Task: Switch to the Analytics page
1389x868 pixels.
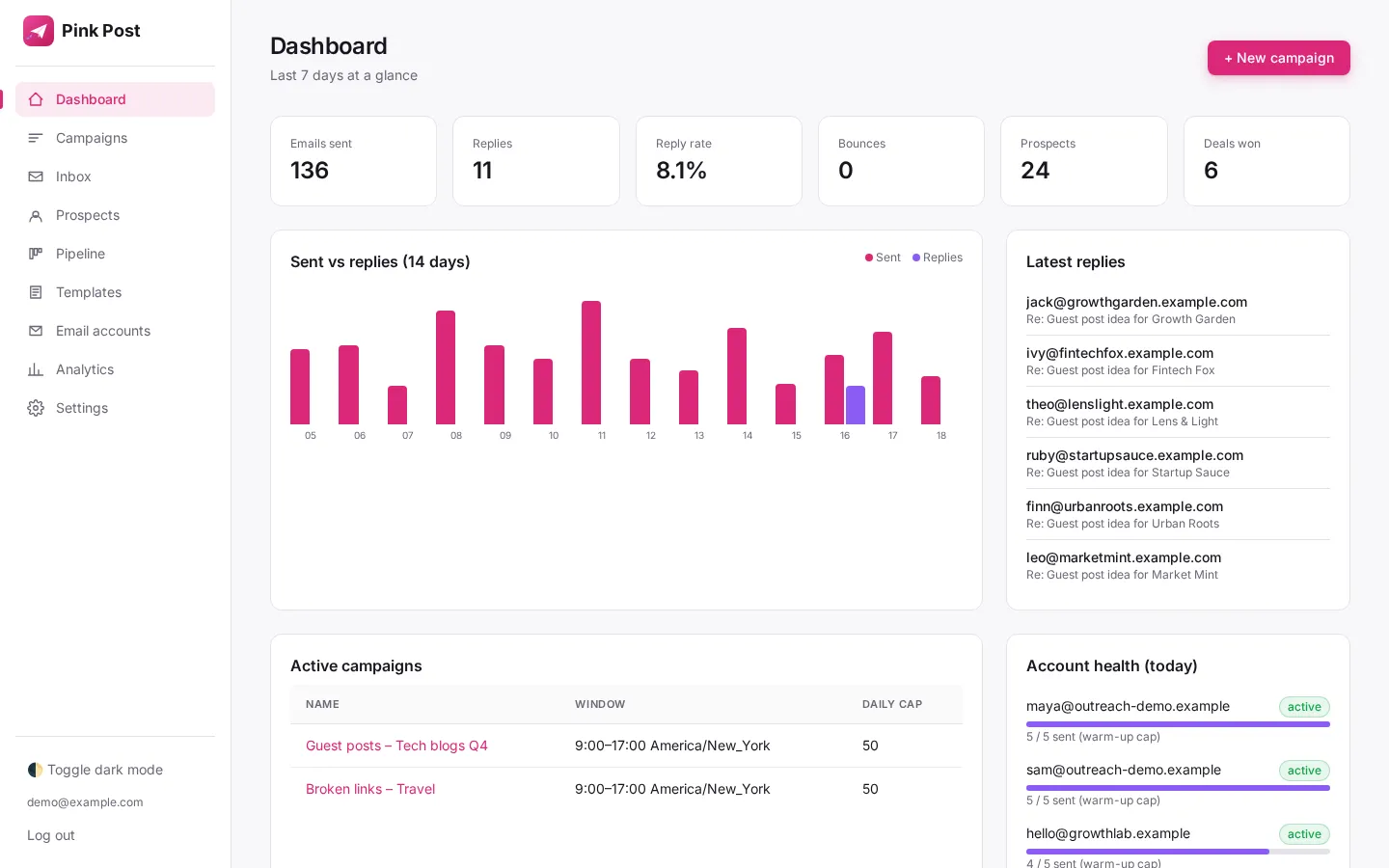Action: click(115, 369)
